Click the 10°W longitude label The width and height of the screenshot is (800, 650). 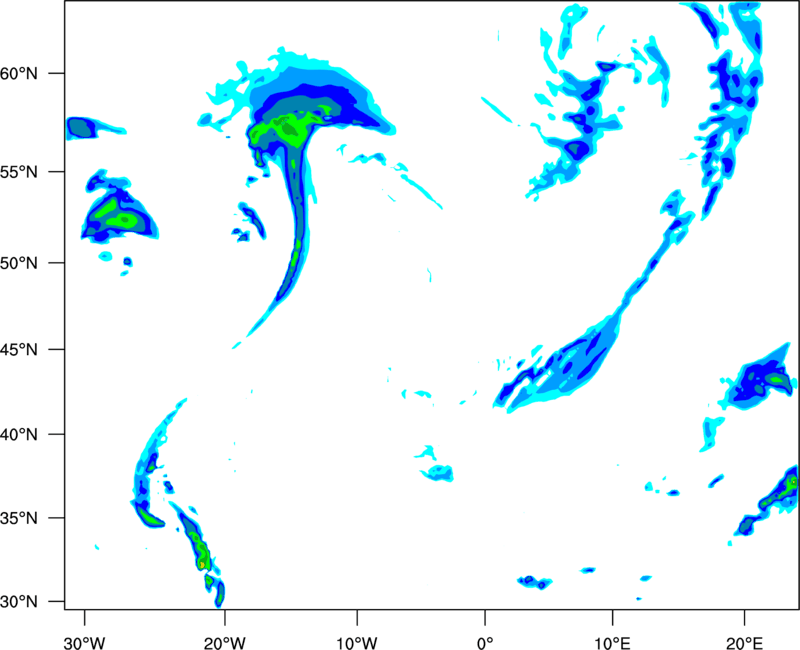point(357,643)
